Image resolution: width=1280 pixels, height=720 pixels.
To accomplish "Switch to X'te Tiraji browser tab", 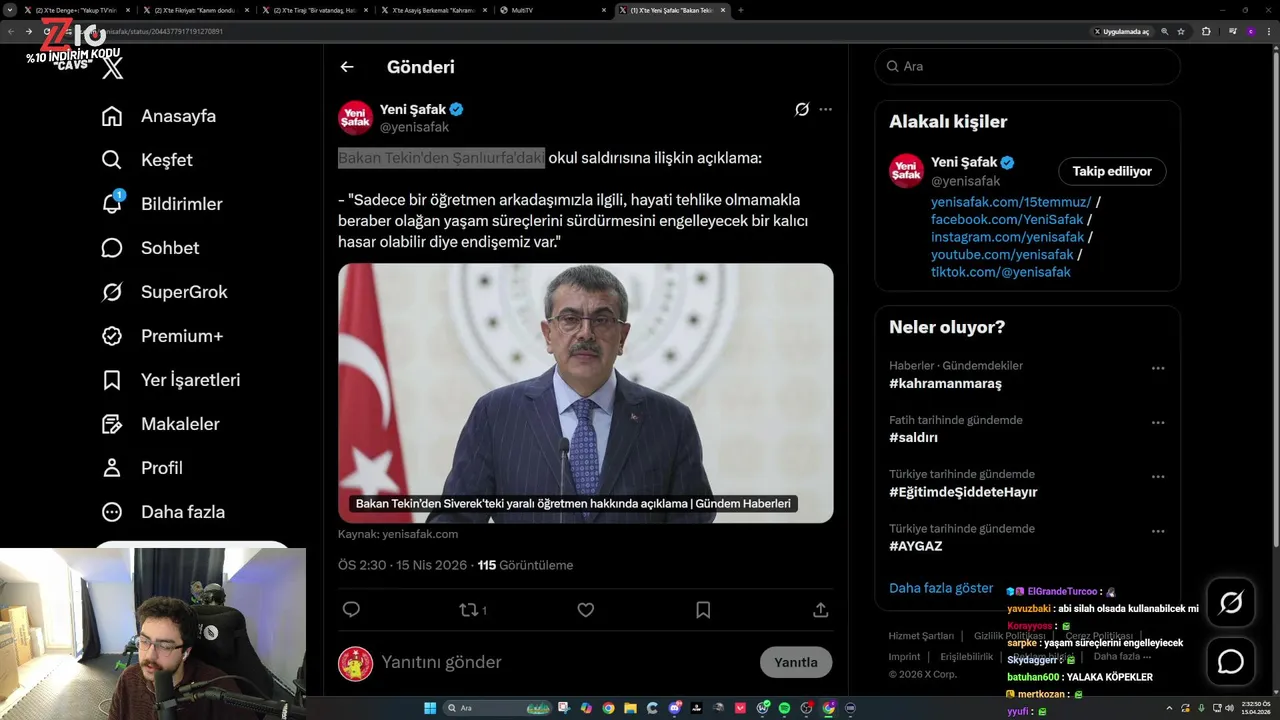I will click(316, 10).
